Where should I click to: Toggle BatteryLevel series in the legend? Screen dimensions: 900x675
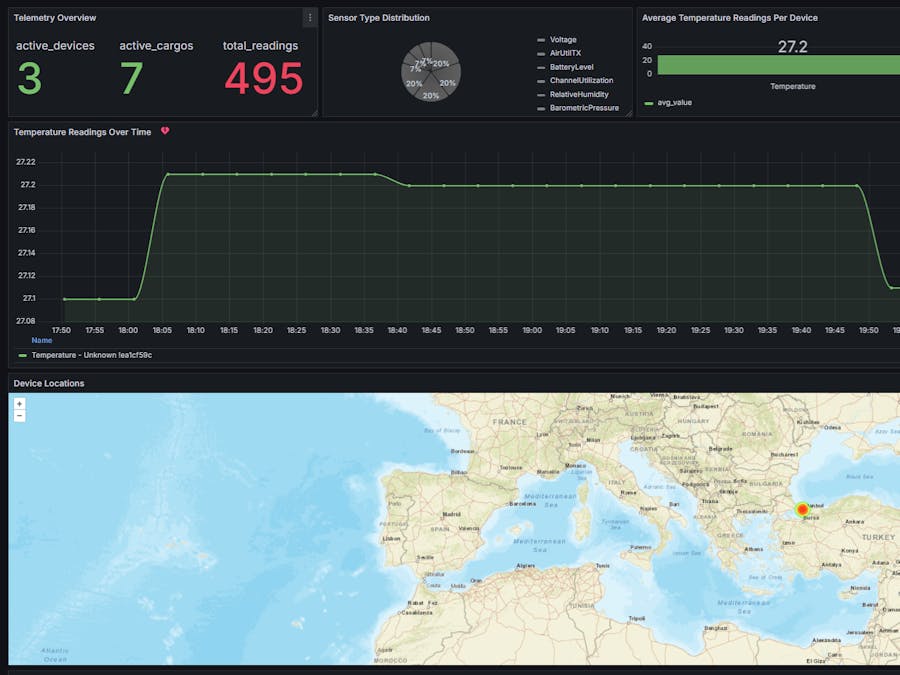(x=571, y=67)
